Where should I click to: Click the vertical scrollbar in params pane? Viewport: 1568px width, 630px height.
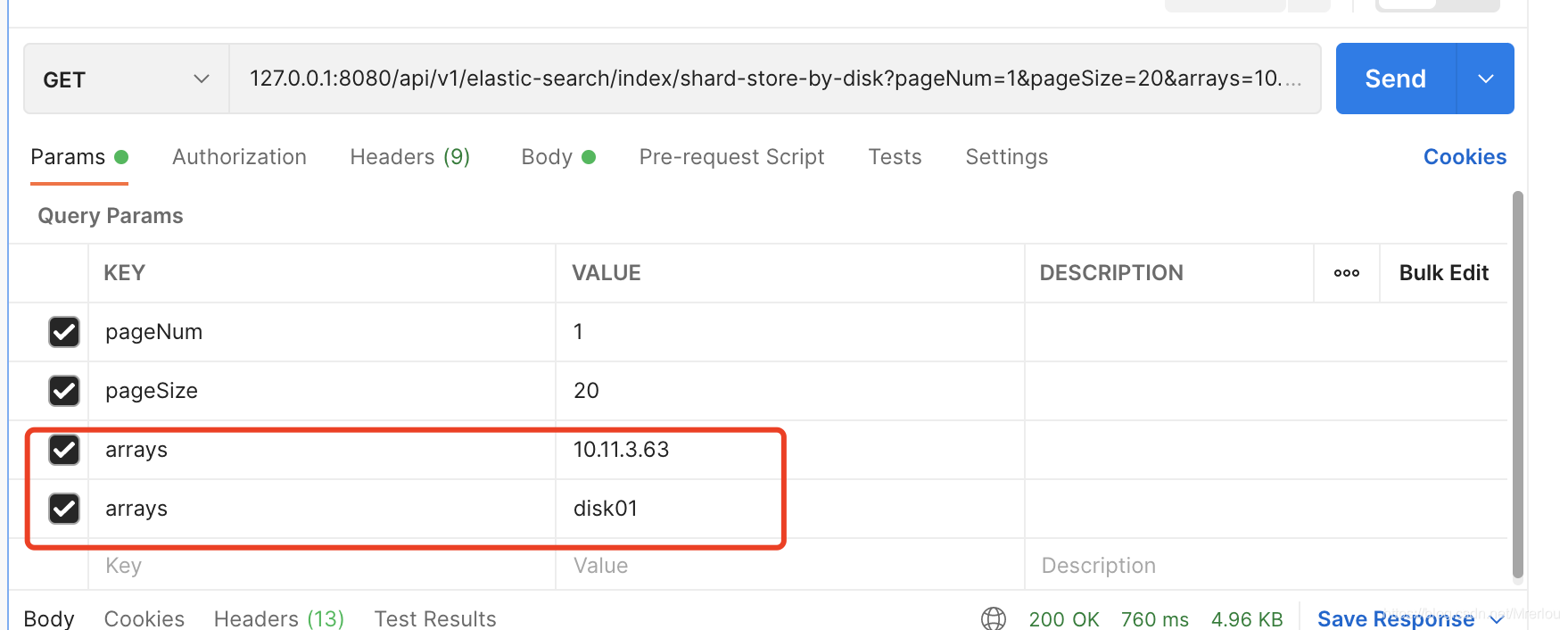click(x=1518, y=385)
